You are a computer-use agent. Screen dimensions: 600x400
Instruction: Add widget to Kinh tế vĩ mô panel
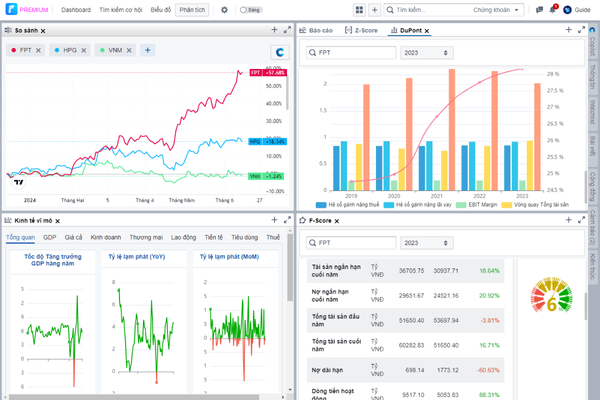pos(274,220)
